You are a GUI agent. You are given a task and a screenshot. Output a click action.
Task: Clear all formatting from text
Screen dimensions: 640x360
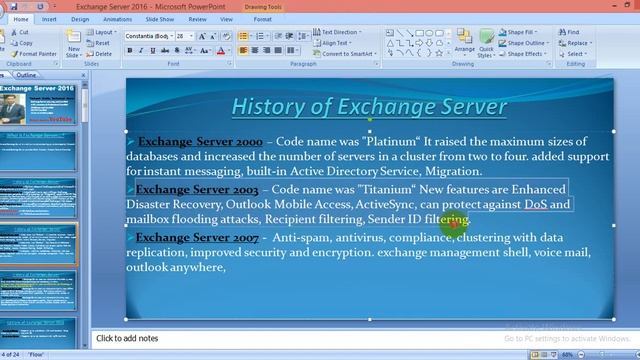tap(226, 36)
